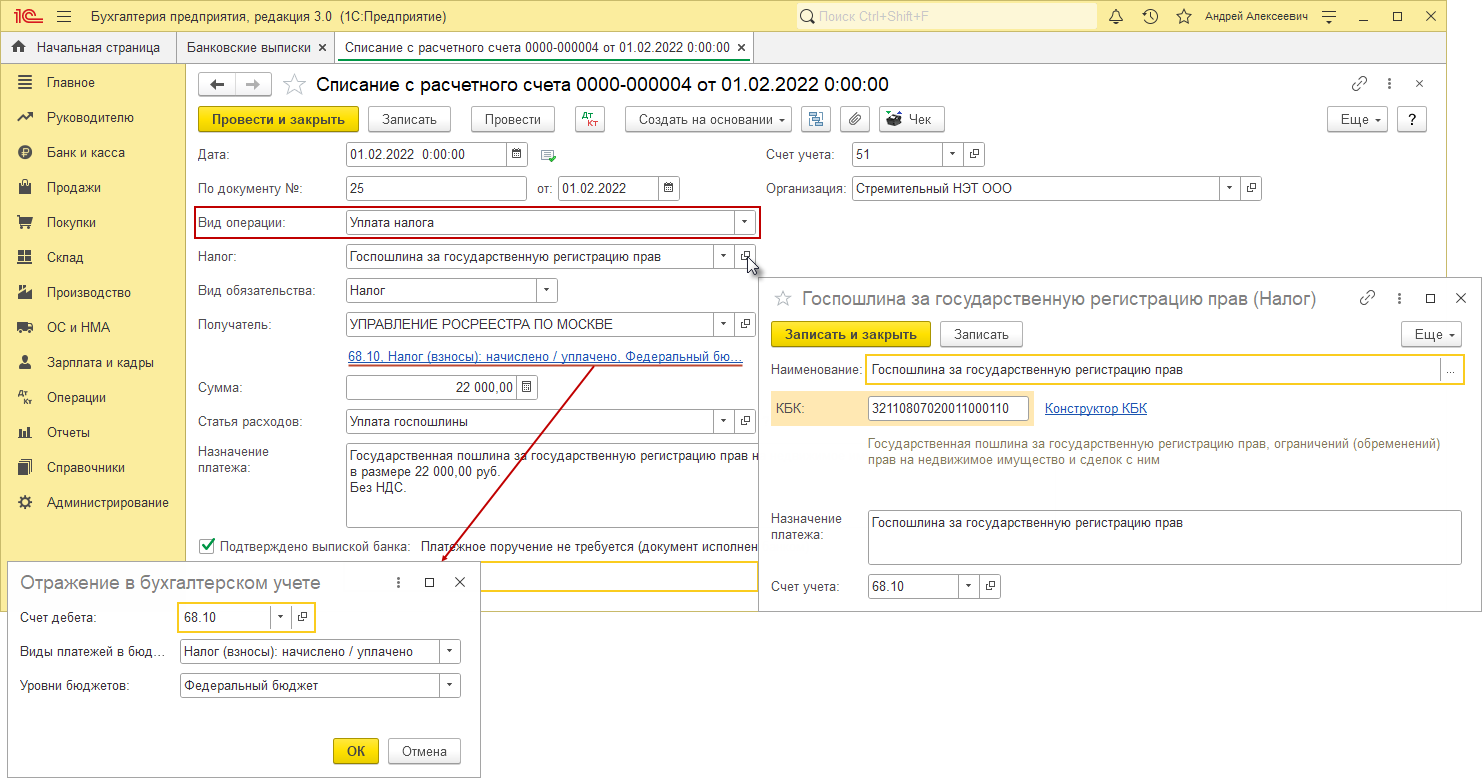Click the search field Поиск Ctrl+Shift+F

pos(947,17)
